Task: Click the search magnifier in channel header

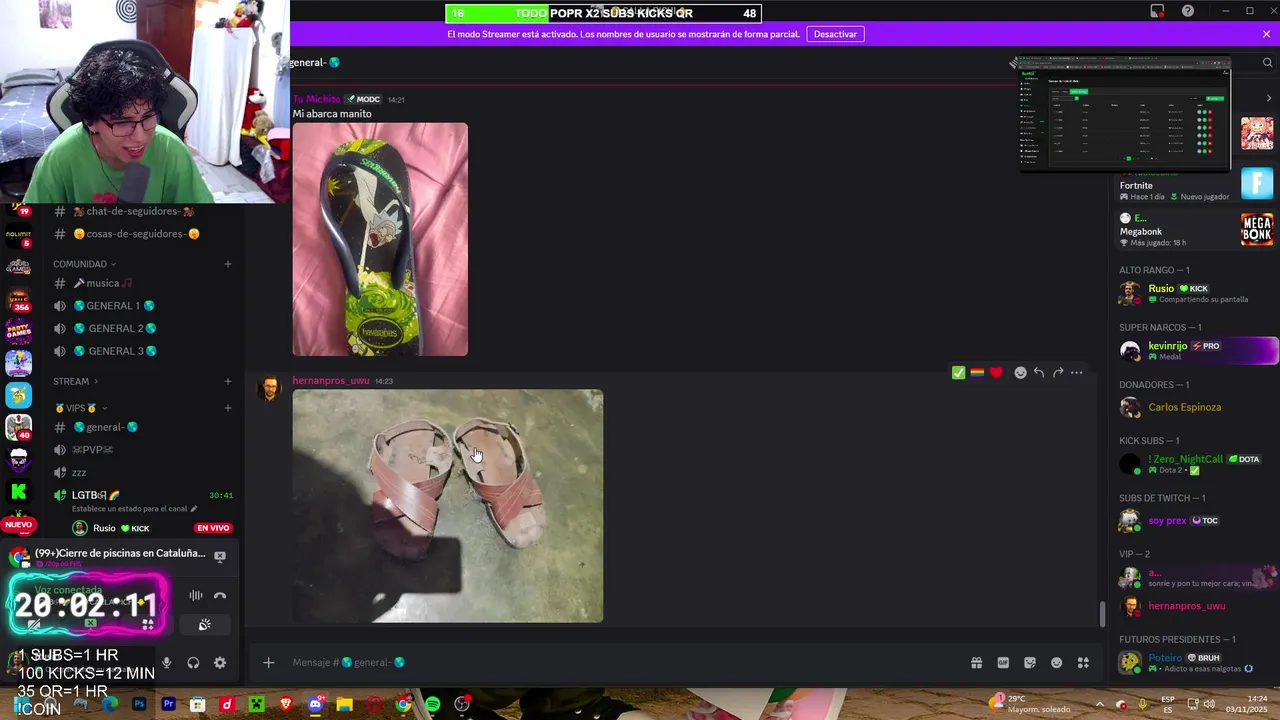Action: [1267, 62]
